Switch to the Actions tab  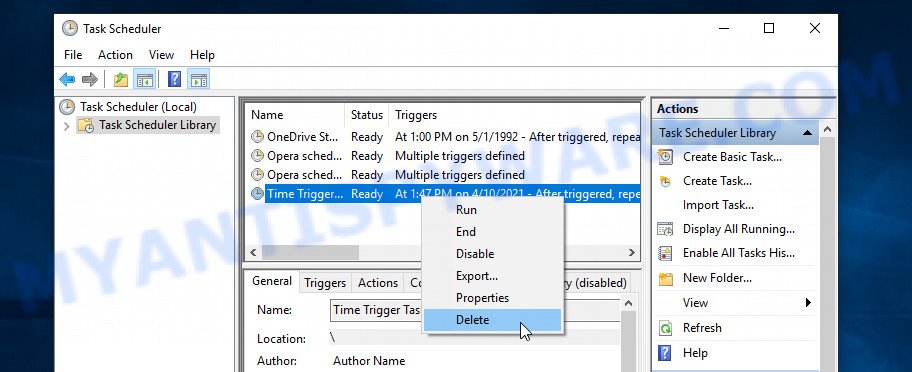pyautogui.click(x=377, y=283)
